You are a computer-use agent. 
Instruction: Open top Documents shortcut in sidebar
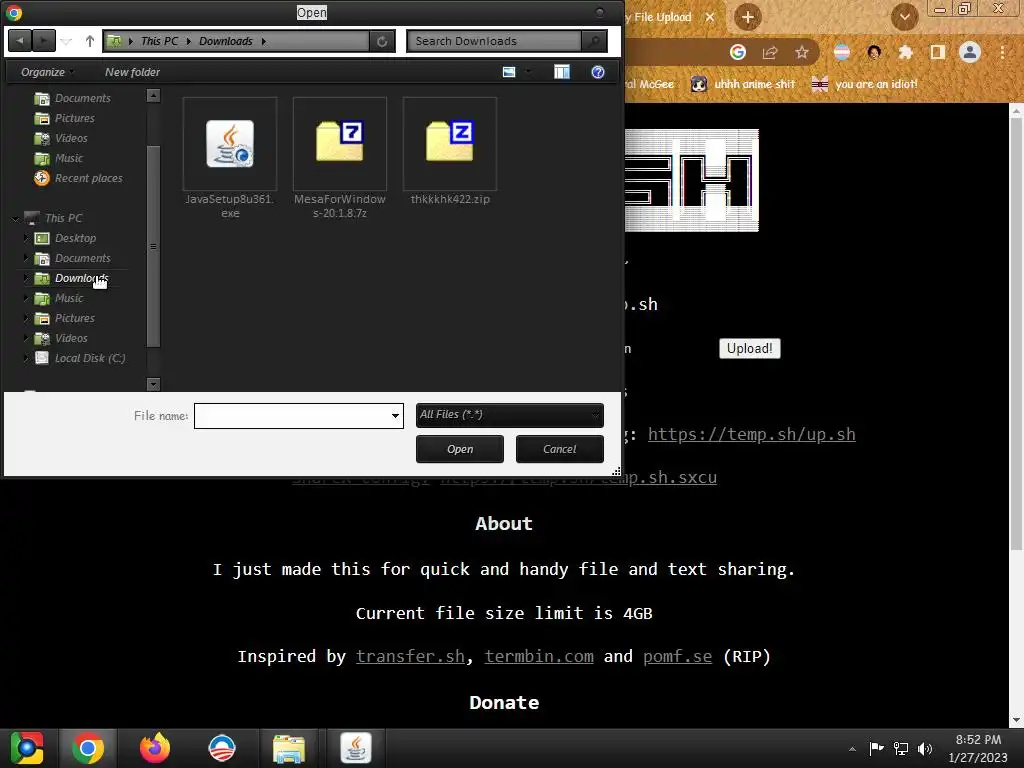[72, 98]
